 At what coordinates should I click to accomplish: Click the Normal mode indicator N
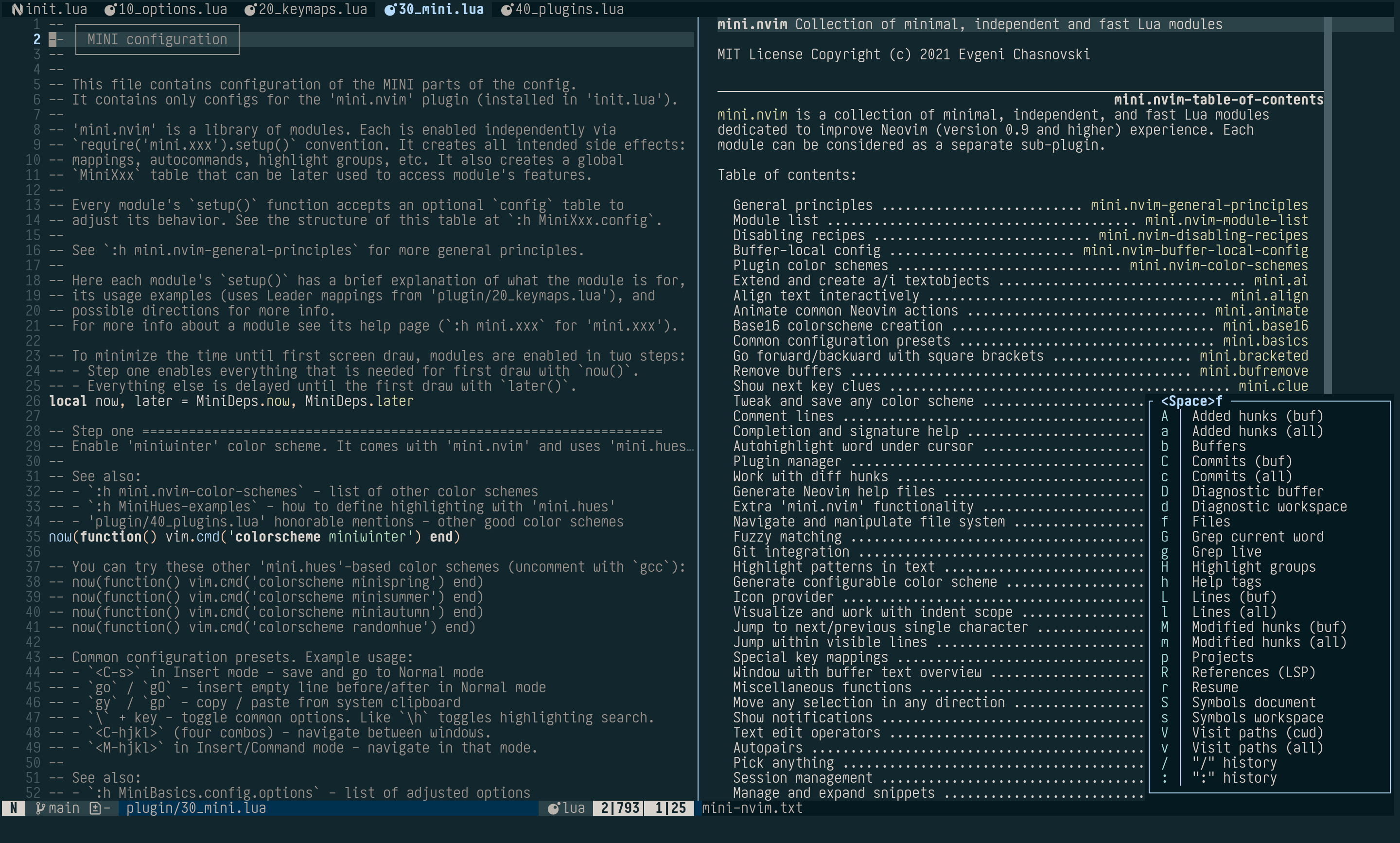(14, 808)
